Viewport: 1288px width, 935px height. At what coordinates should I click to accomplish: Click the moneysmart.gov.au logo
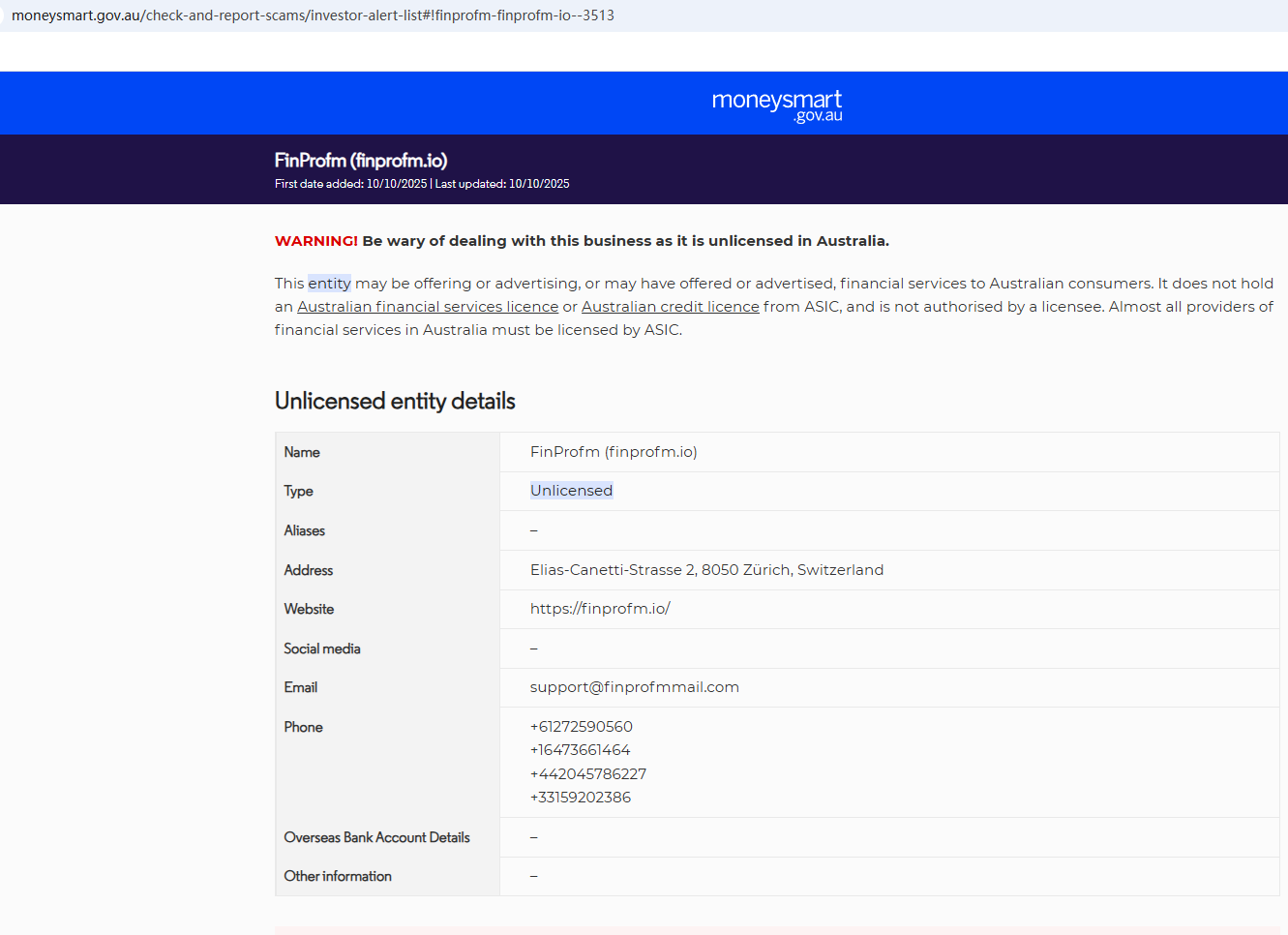pyautogui.click(x=777, y=106)
